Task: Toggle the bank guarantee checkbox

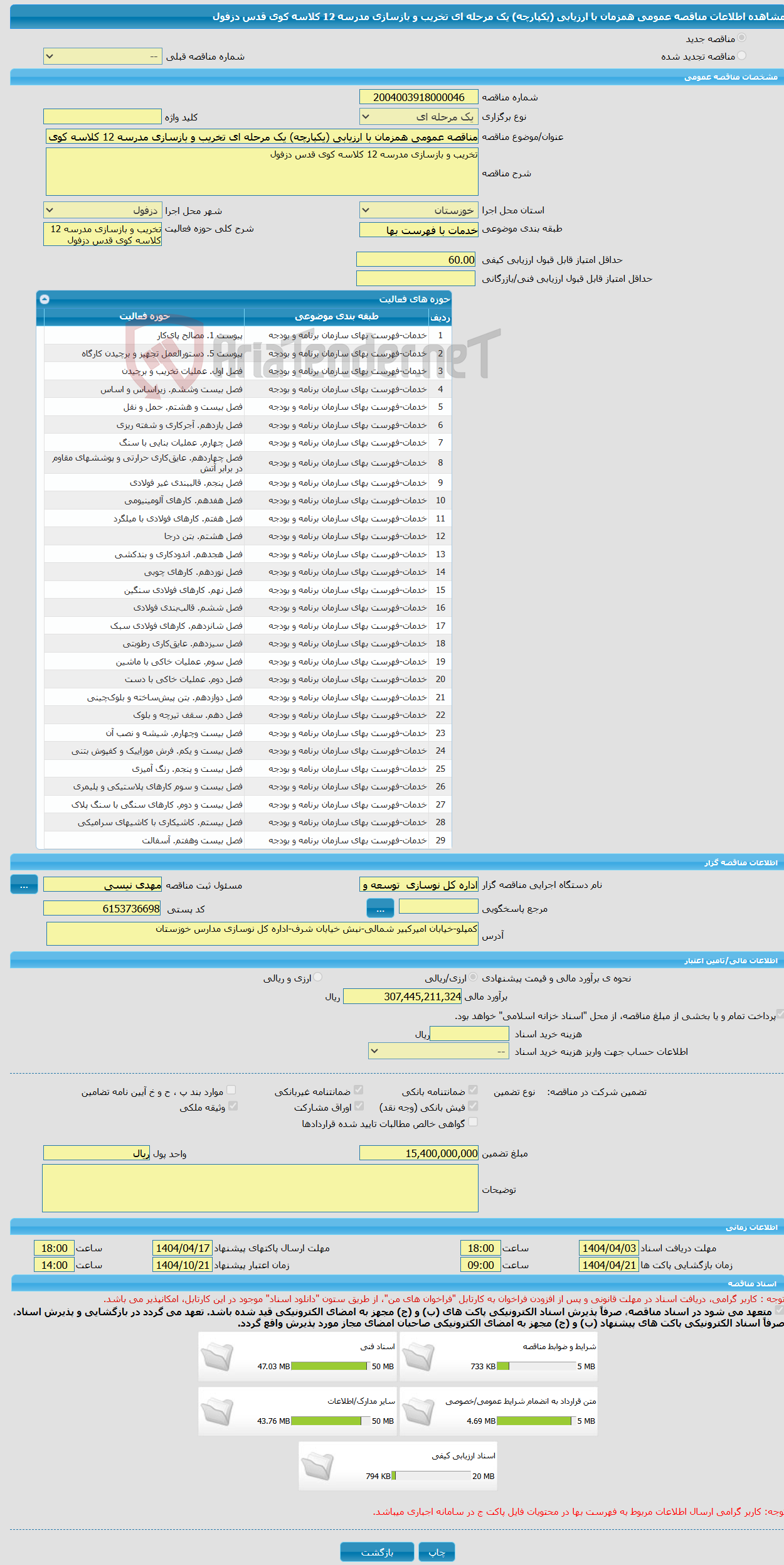Action: tap(473, 1091)
